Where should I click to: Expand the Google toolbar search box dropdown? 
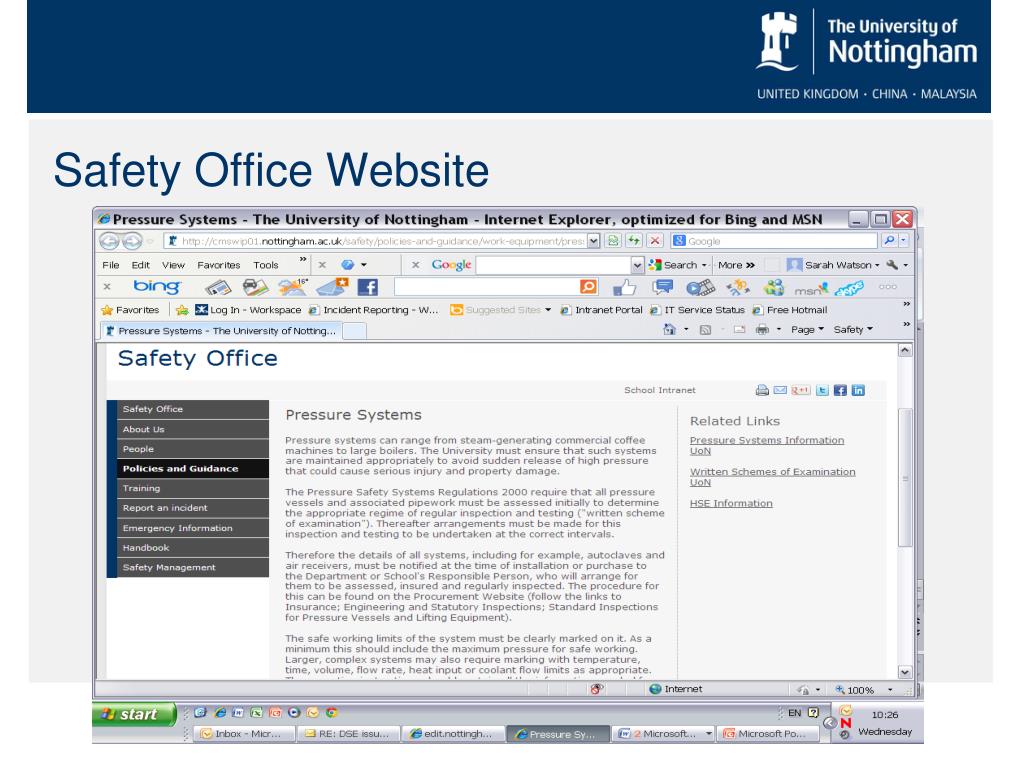point(637,265)
